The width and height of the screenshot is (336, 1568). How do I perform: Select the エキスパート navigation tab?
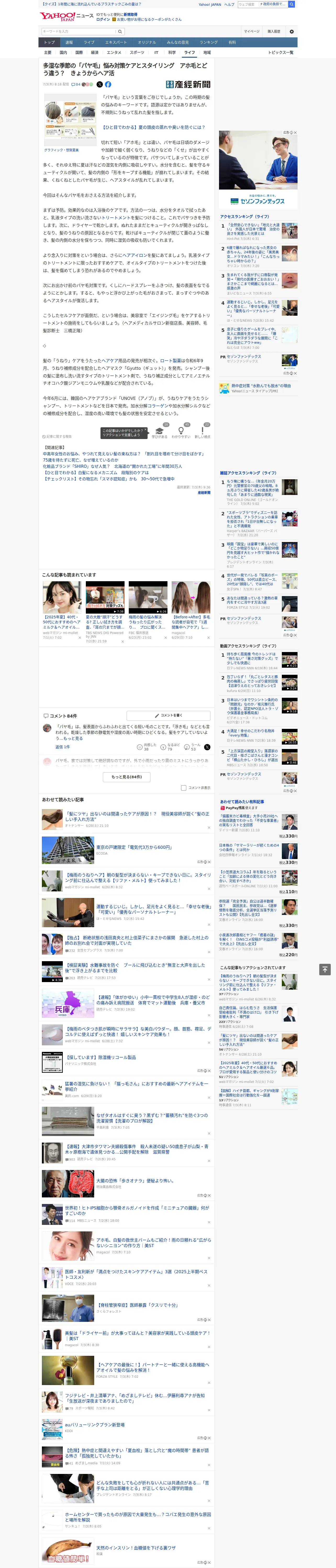(x=116, y=43)
